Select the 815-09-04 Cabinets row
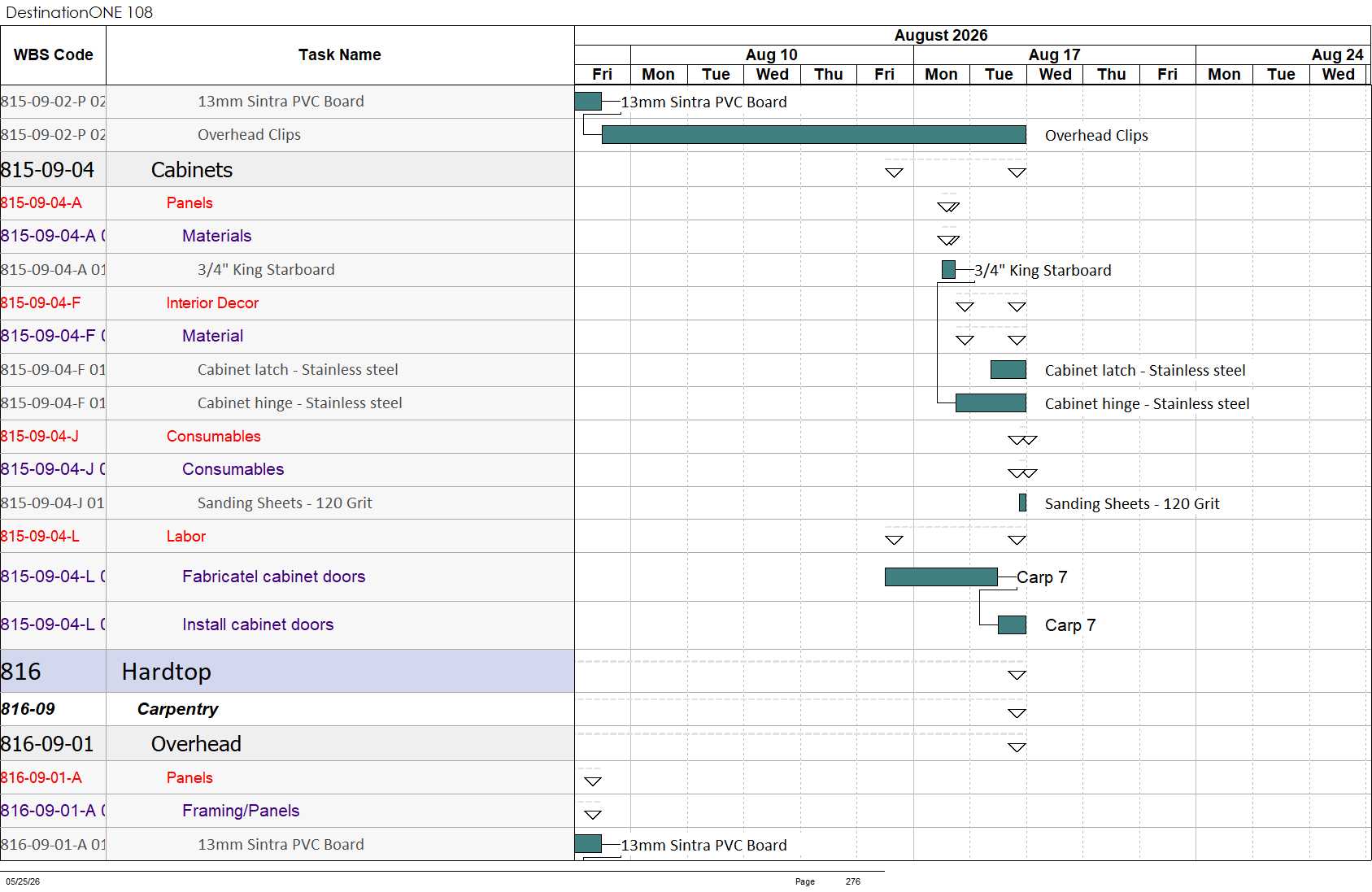 coord(287,170)
